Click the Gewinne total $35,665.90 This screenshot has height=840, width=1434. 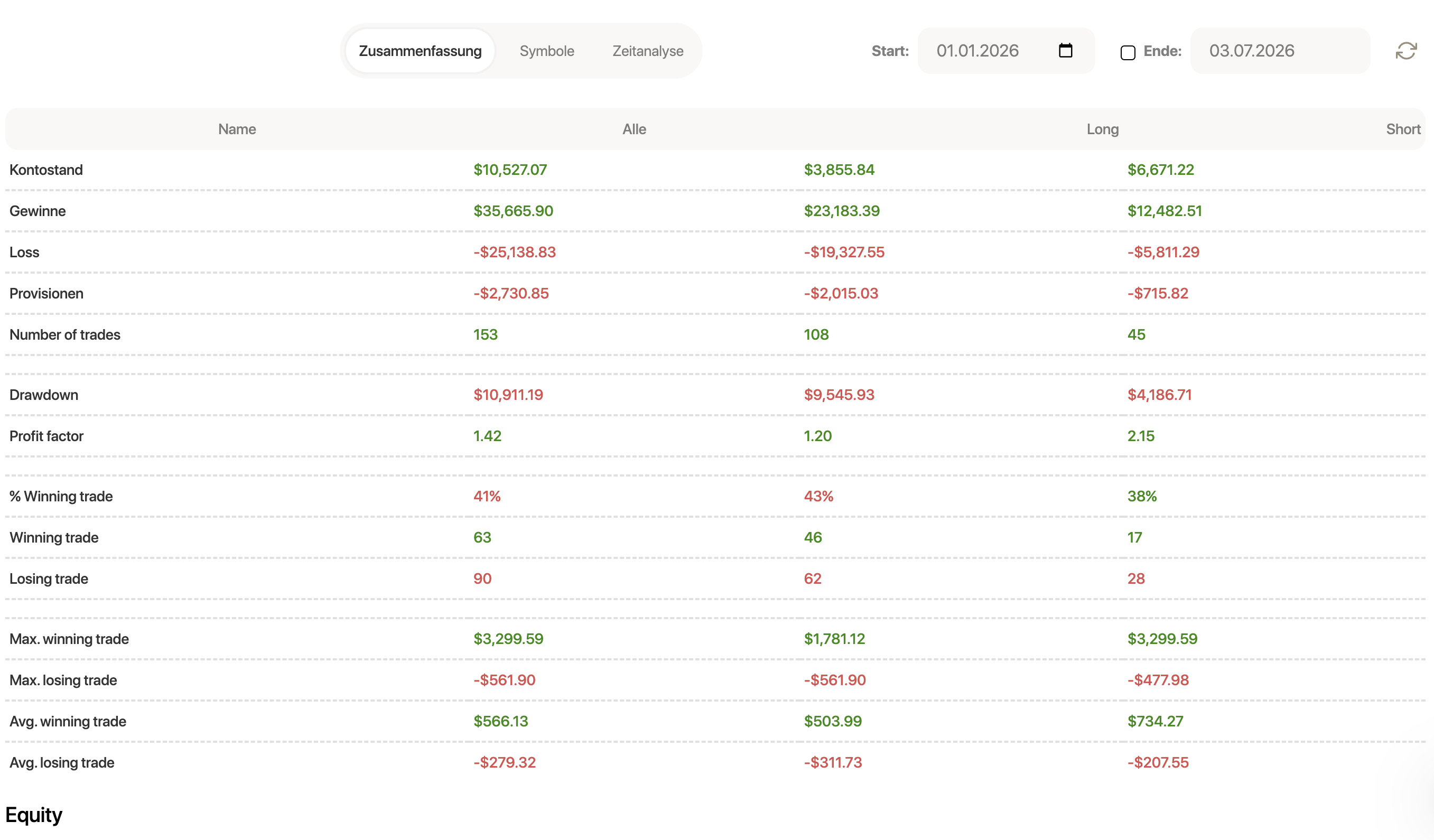[513, 211]
